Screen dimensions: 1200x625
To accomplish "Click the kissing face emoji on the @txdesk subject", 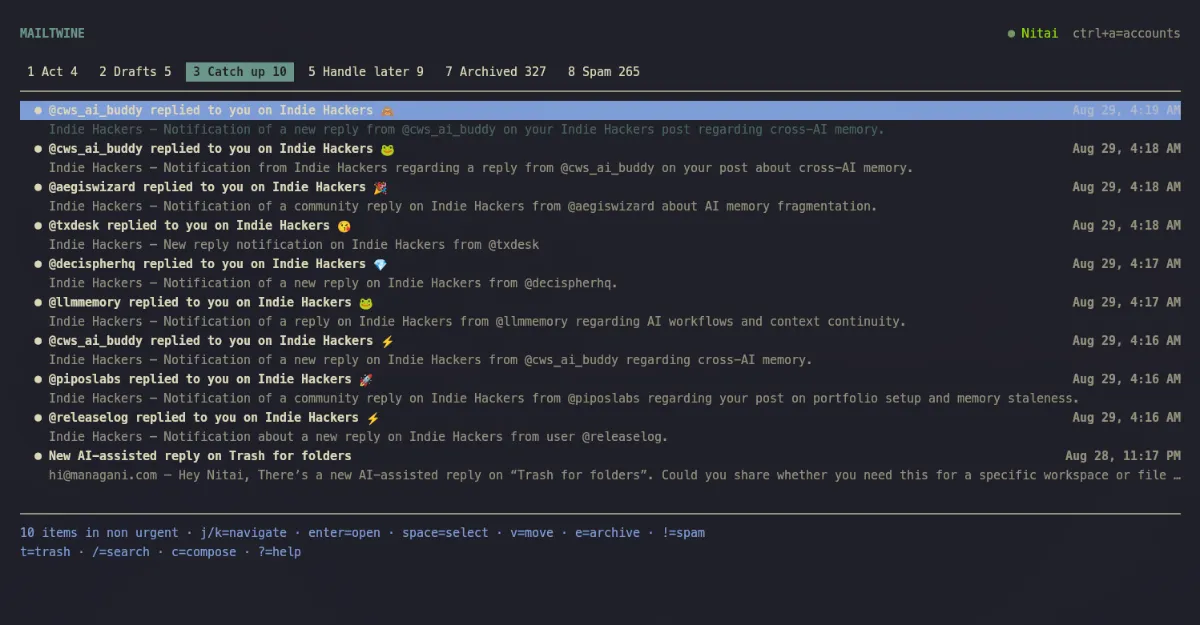I will [x=344, y=226].
